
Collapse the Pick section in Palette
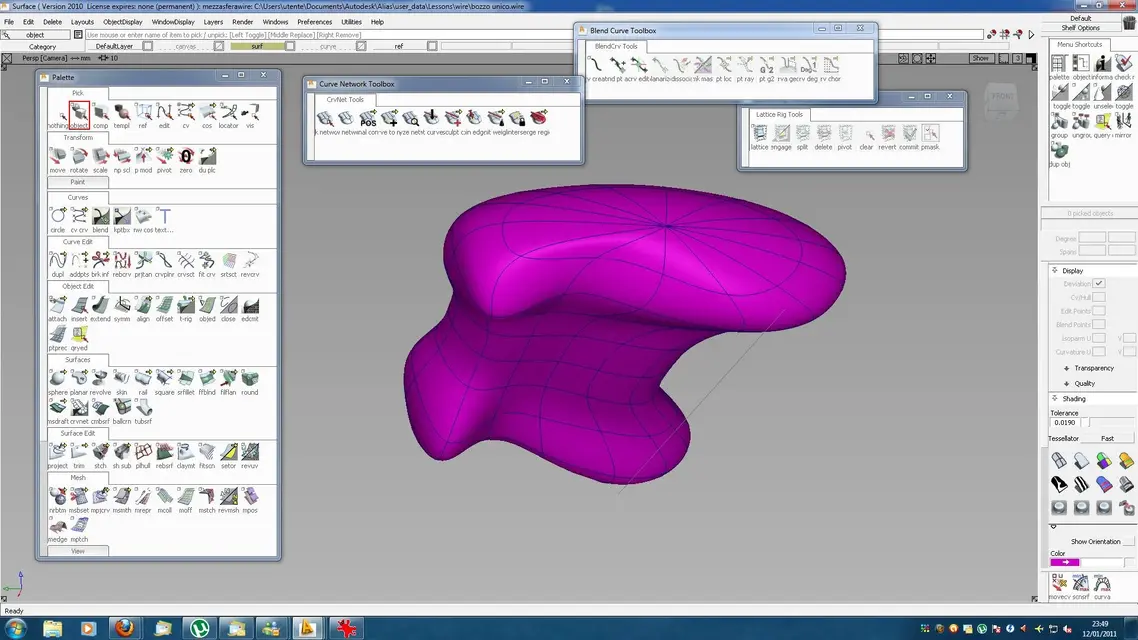click(78, 93)
